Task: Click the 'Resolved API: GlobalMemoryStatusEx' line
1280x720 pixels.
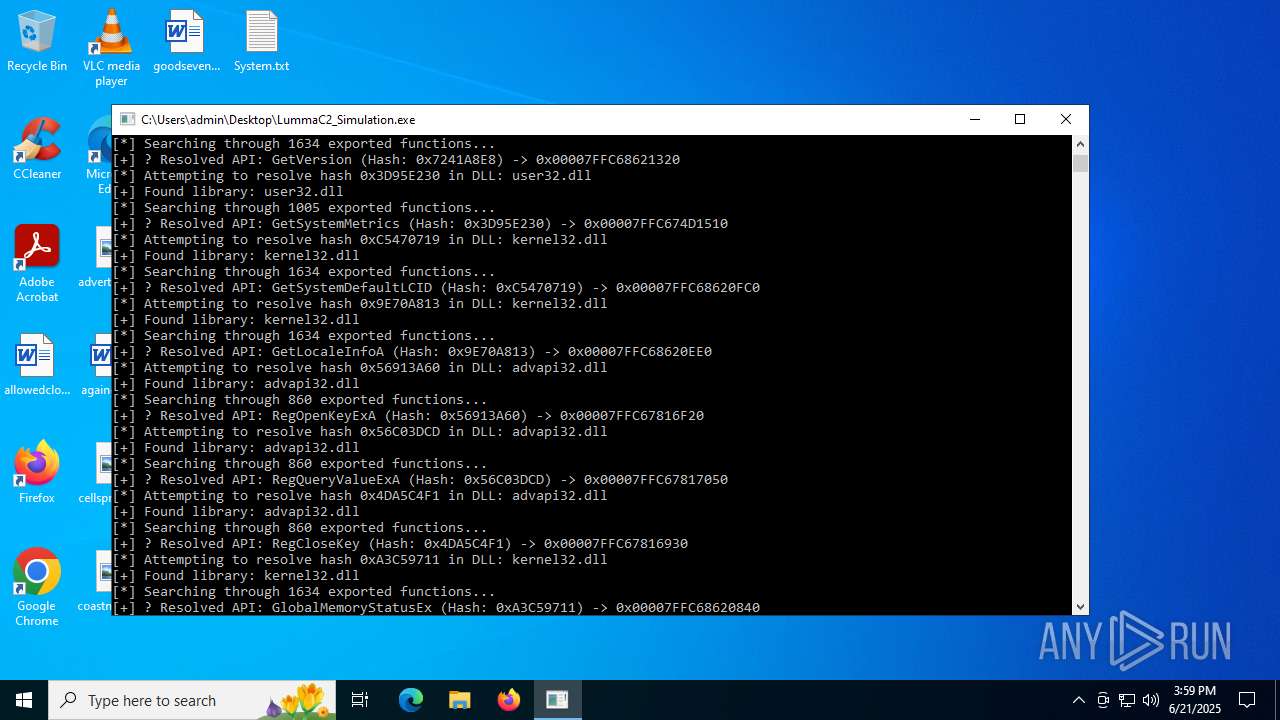Action: [436, 607]
